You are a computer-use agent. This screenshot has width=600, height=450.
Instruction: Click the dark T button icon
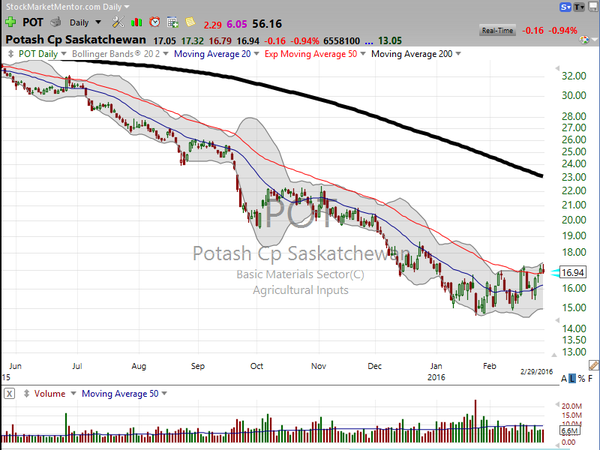[579, 7]
